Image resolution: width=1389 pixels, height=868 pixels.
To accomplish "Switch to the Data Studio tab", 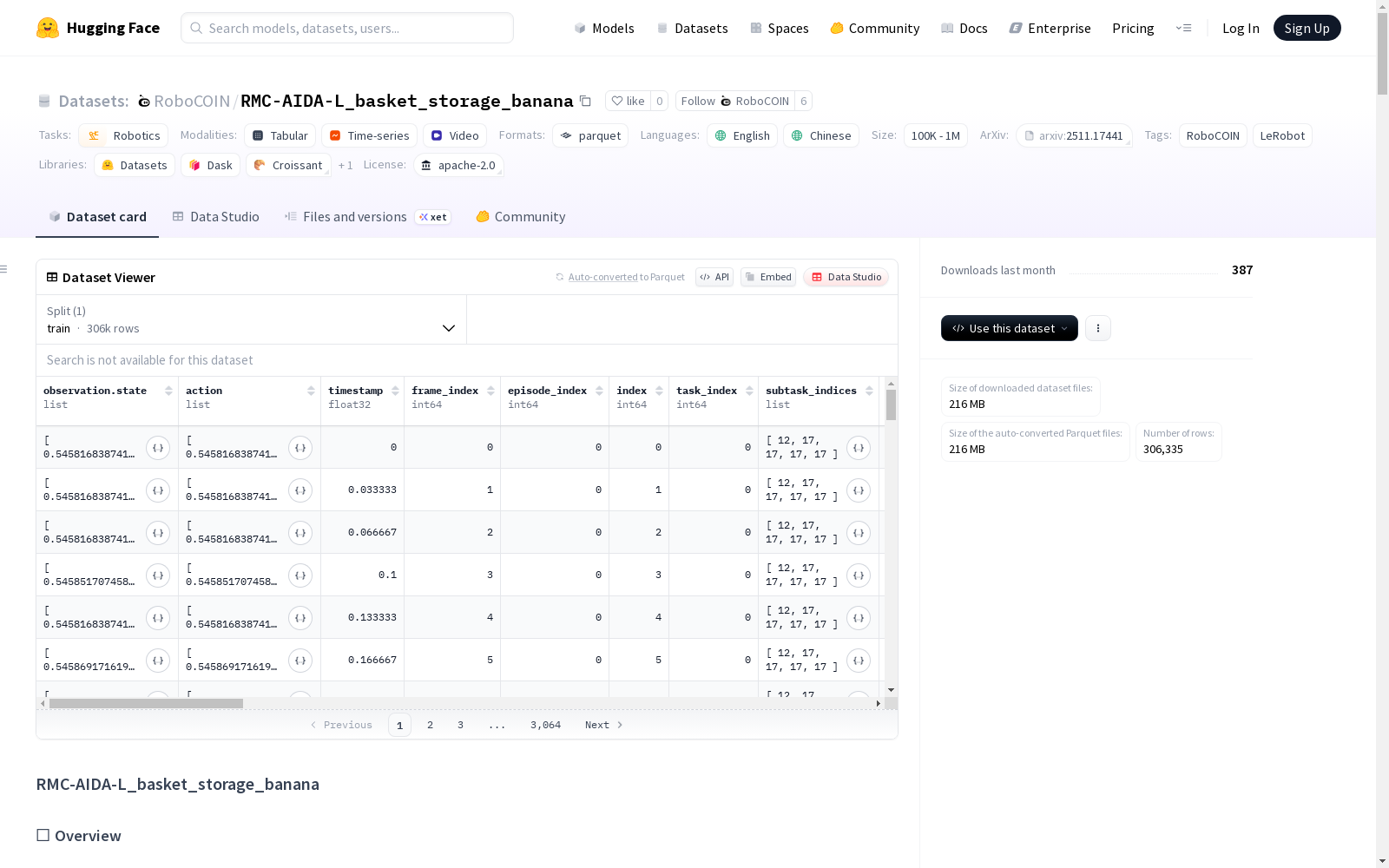I will [215, 217].
